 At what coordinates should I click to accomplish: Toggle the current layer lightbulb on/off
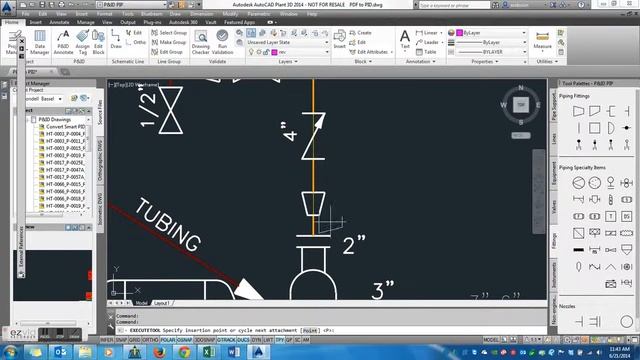click(x=251, y=52)
